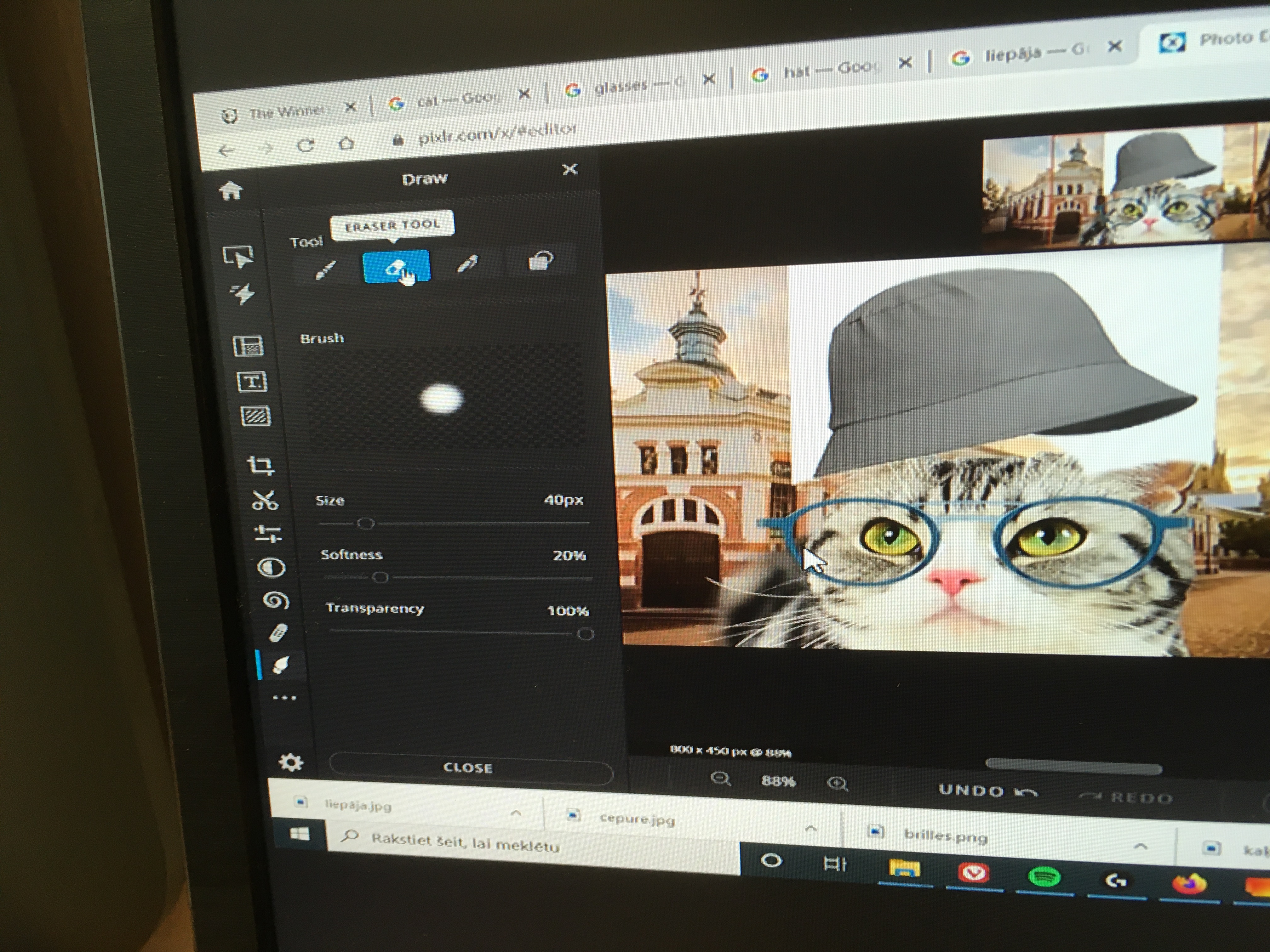Open the Add Text tool
The width and height of the screenshot is (1270, 952).
pyautogui.click(x=252, y=382)
